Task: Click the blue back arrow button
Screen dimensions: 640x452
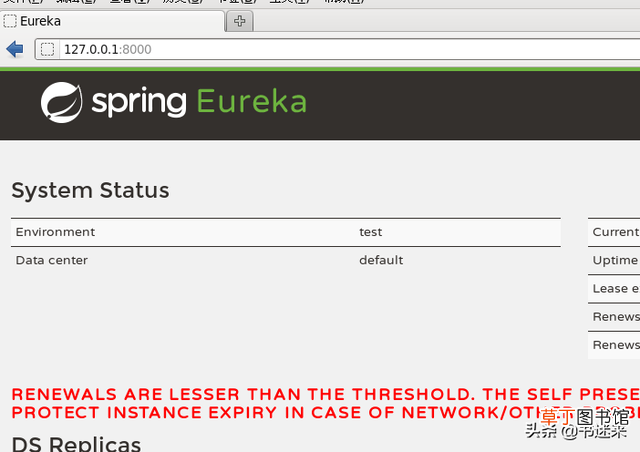Action: (15, 49)
